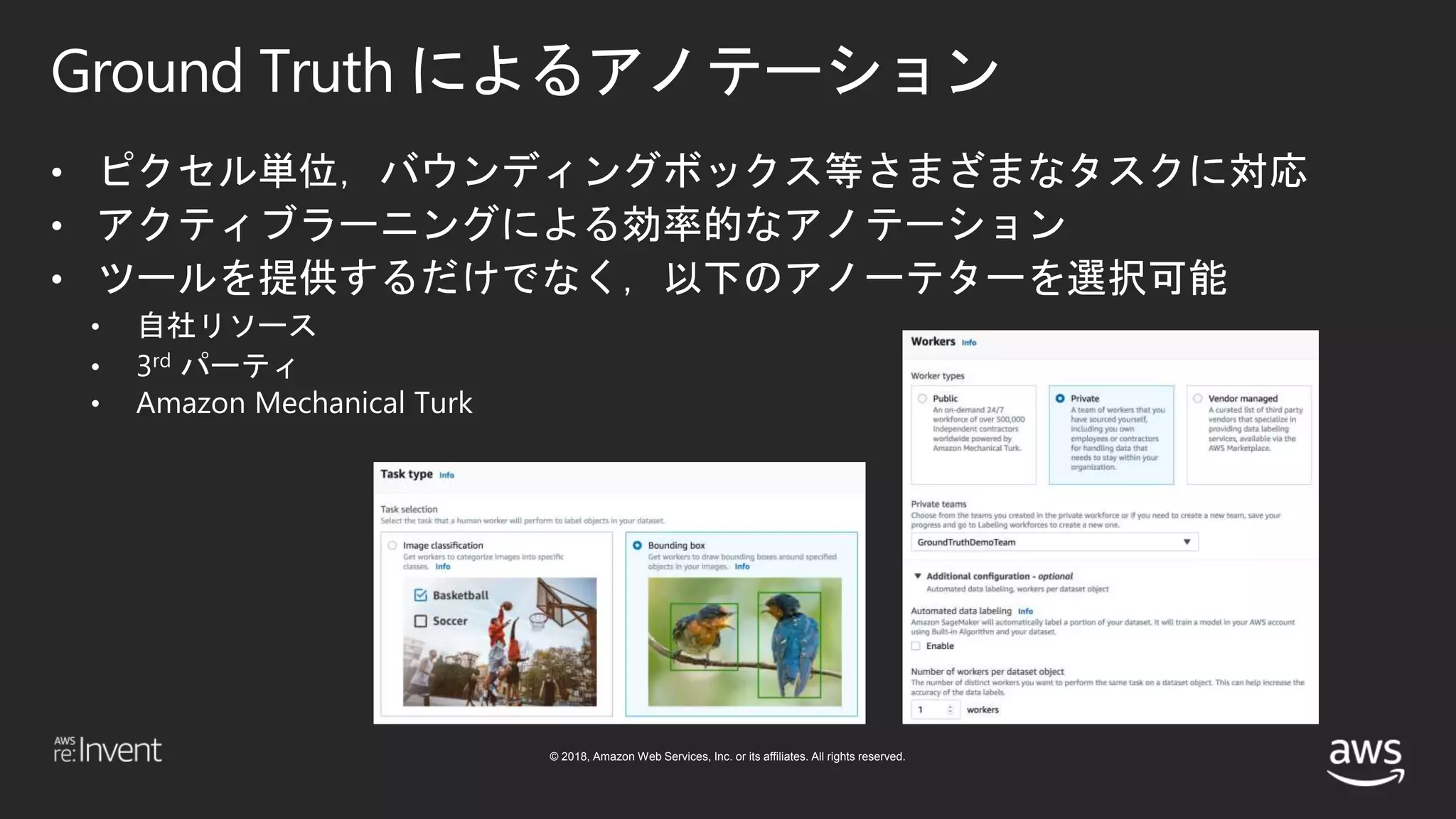Screen dimensions: 1456x819
Task: Open Info link next to Task type
Action: pyautogui.click(x=446, y=475)
